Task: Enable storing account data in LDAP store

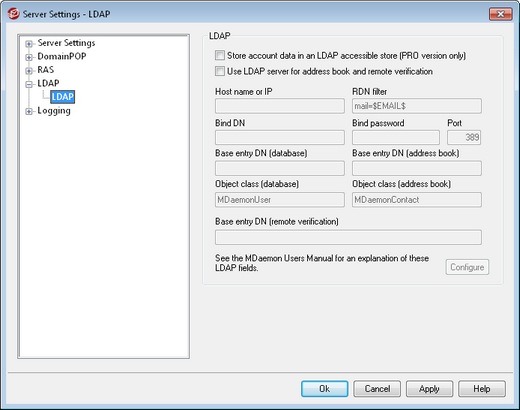Action: [x=220, y=55]
